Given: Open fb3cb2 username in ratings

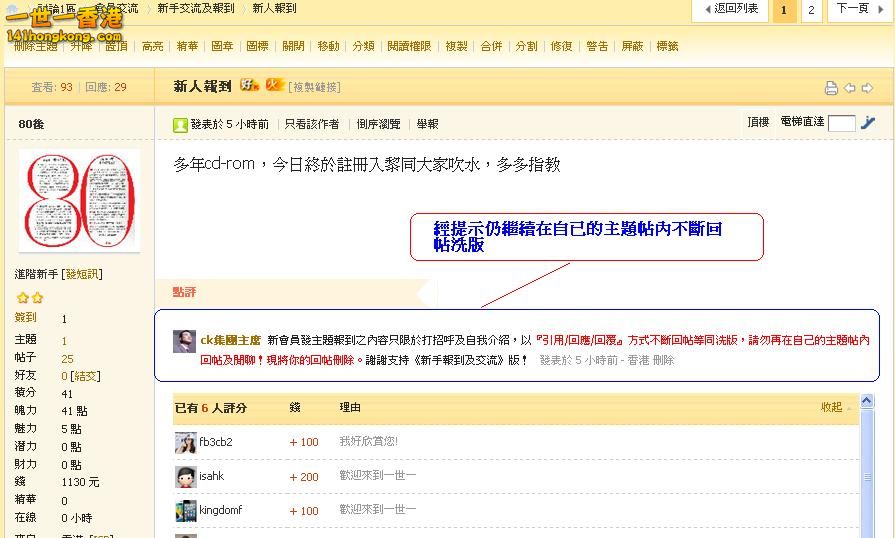Looking at the screenshot, I should click(216, 442).
